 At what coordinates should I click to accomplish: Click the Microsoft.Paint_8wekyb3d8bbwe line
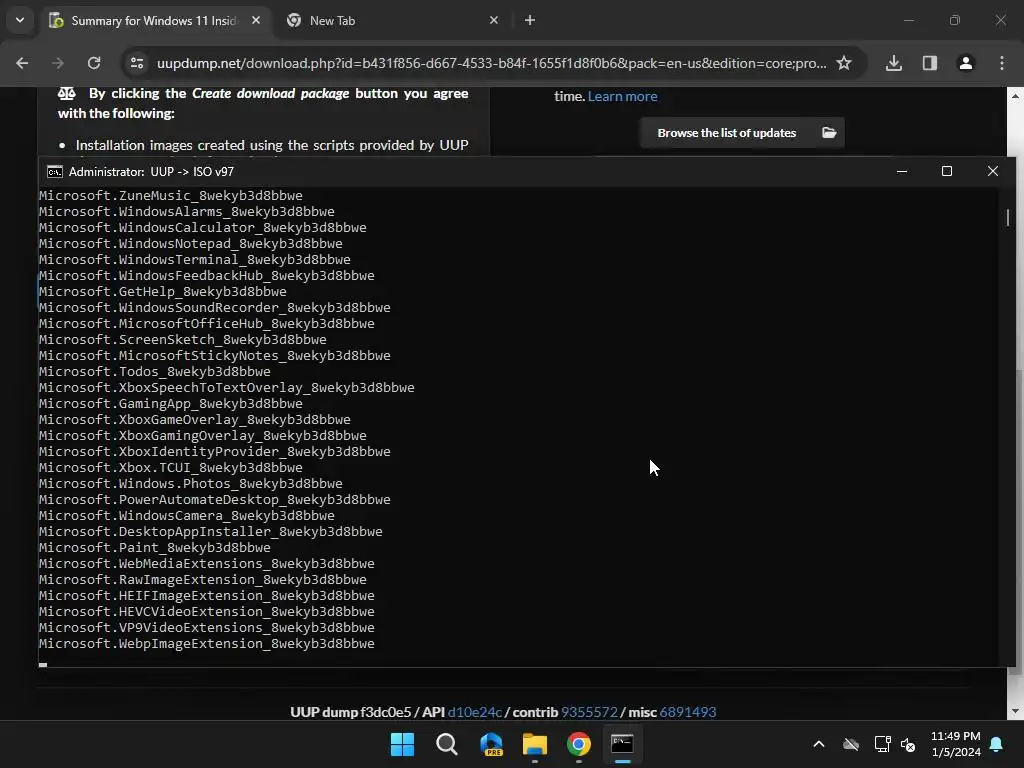coord(154,548)
